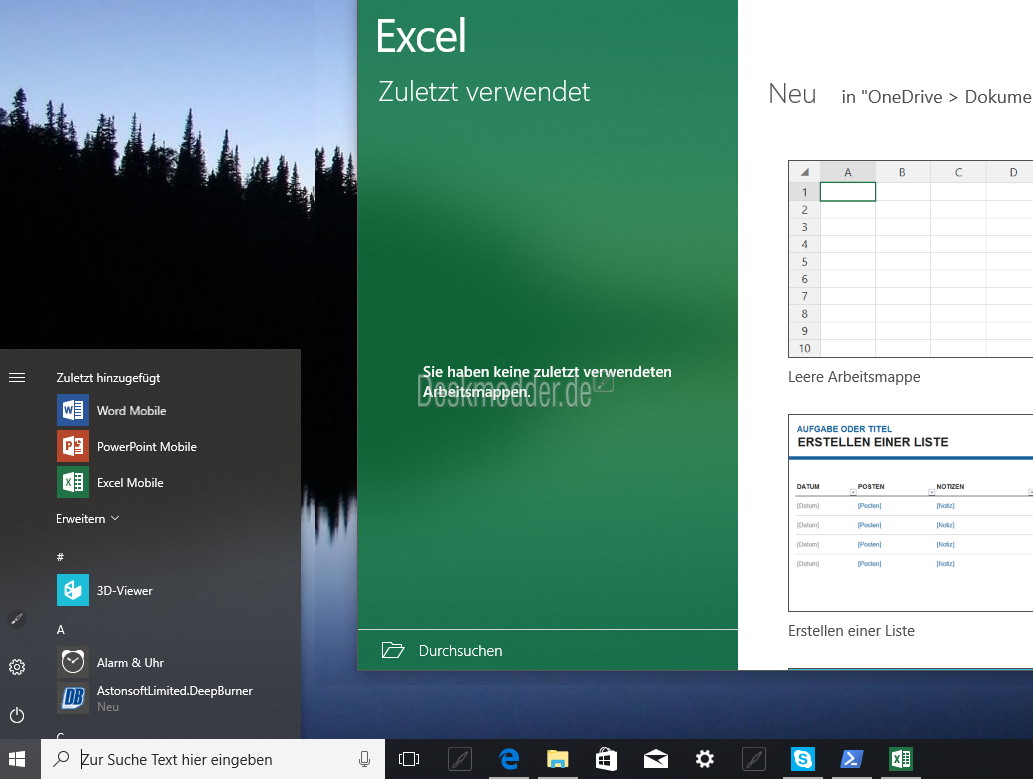
Task: Expand the Erweitern list of recent apps
Action: coord(88,519)
